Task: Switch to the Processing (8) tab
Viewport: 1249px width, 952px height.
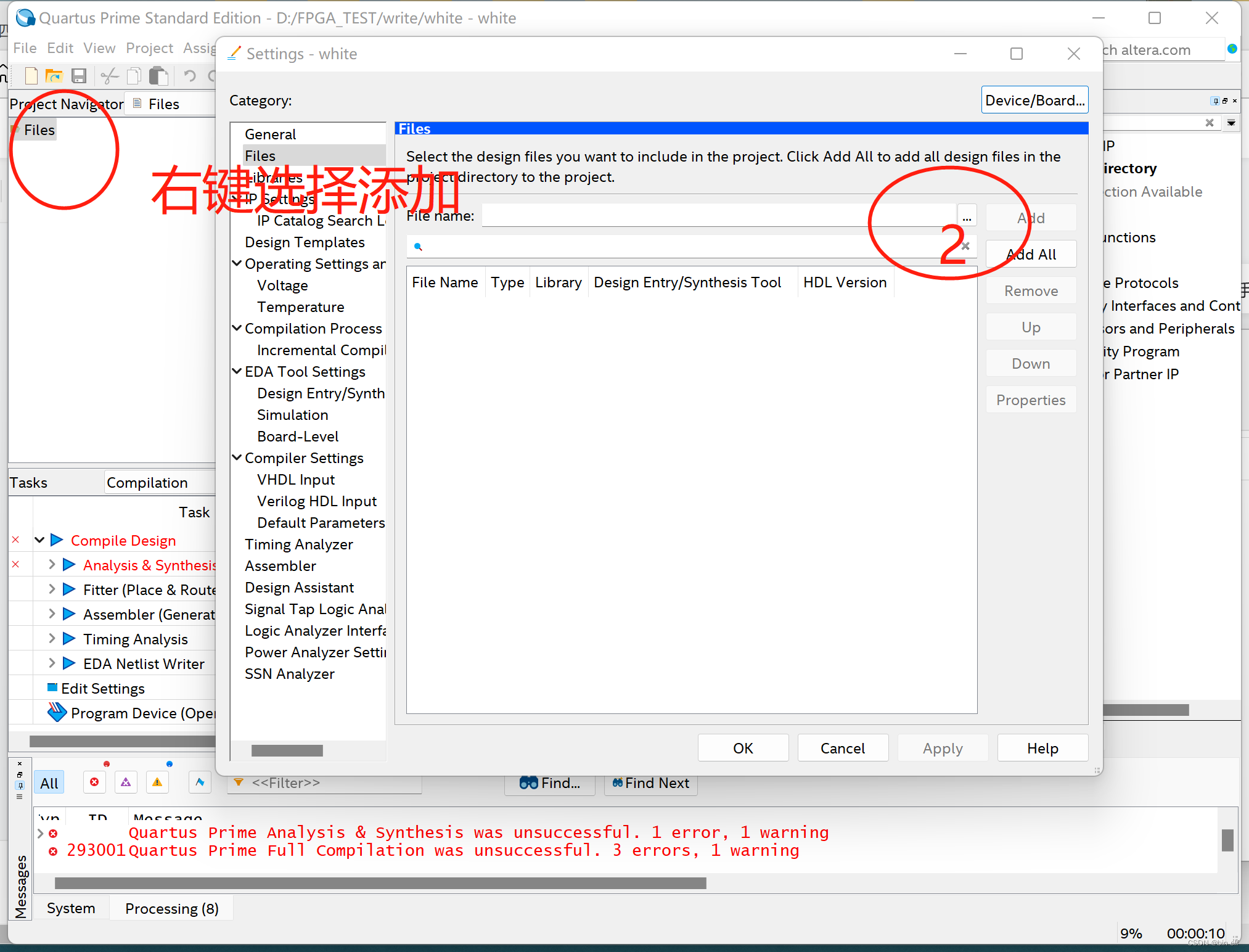Action: (171, 908)
